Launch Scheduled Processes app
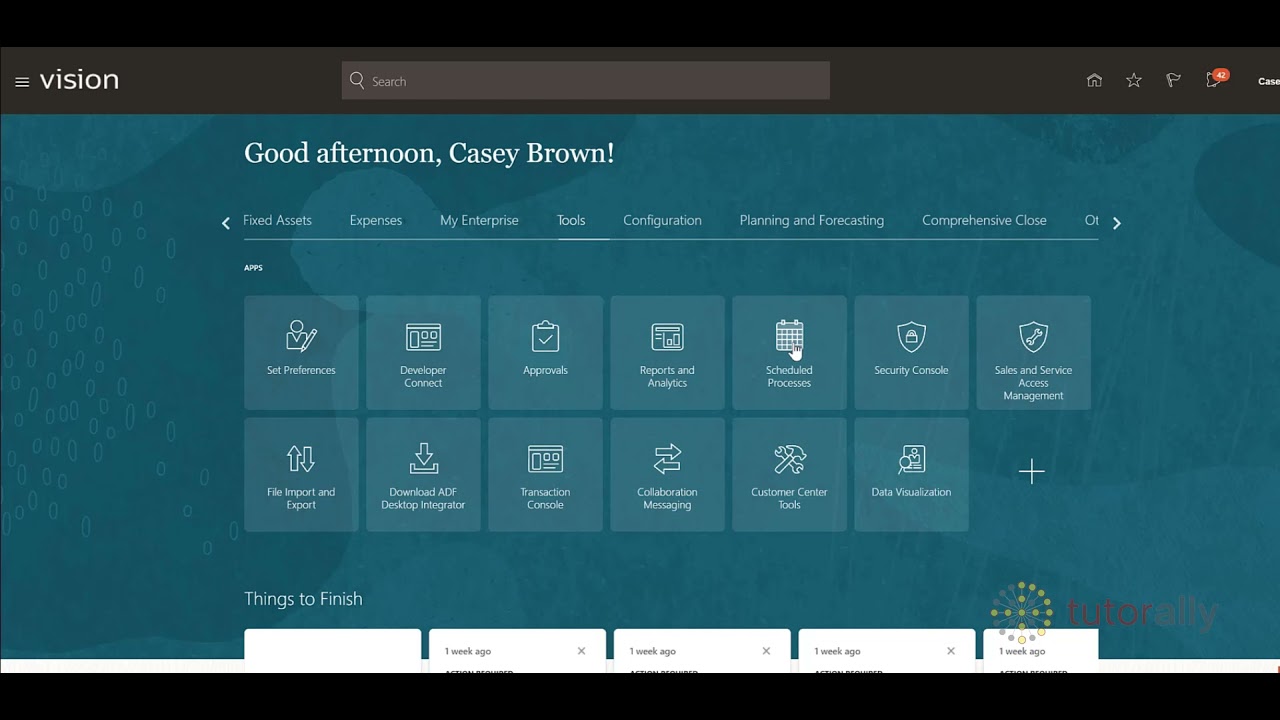 click(789, 352)
